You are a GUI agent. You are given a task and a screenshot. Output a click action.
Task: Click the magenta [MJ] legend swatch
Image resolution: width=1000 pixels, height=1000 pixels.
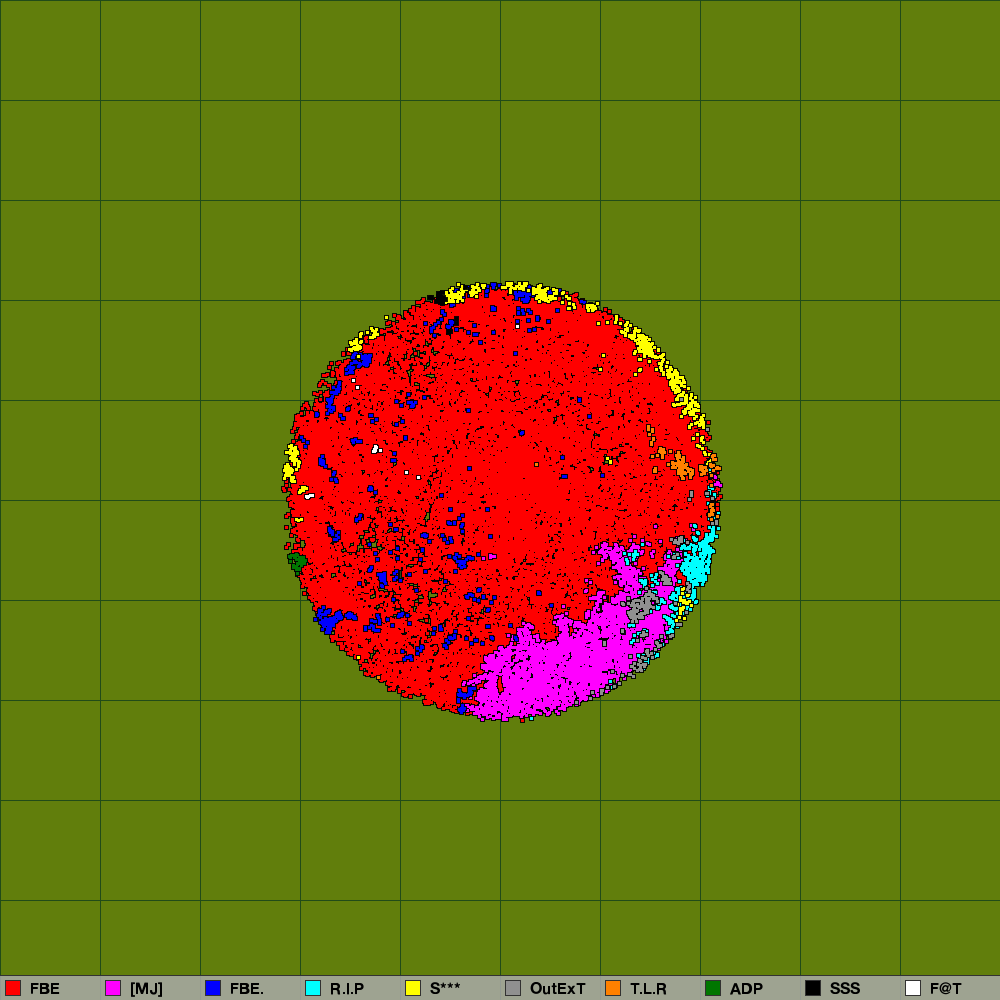pyautogui.click(x=113, y=988)
